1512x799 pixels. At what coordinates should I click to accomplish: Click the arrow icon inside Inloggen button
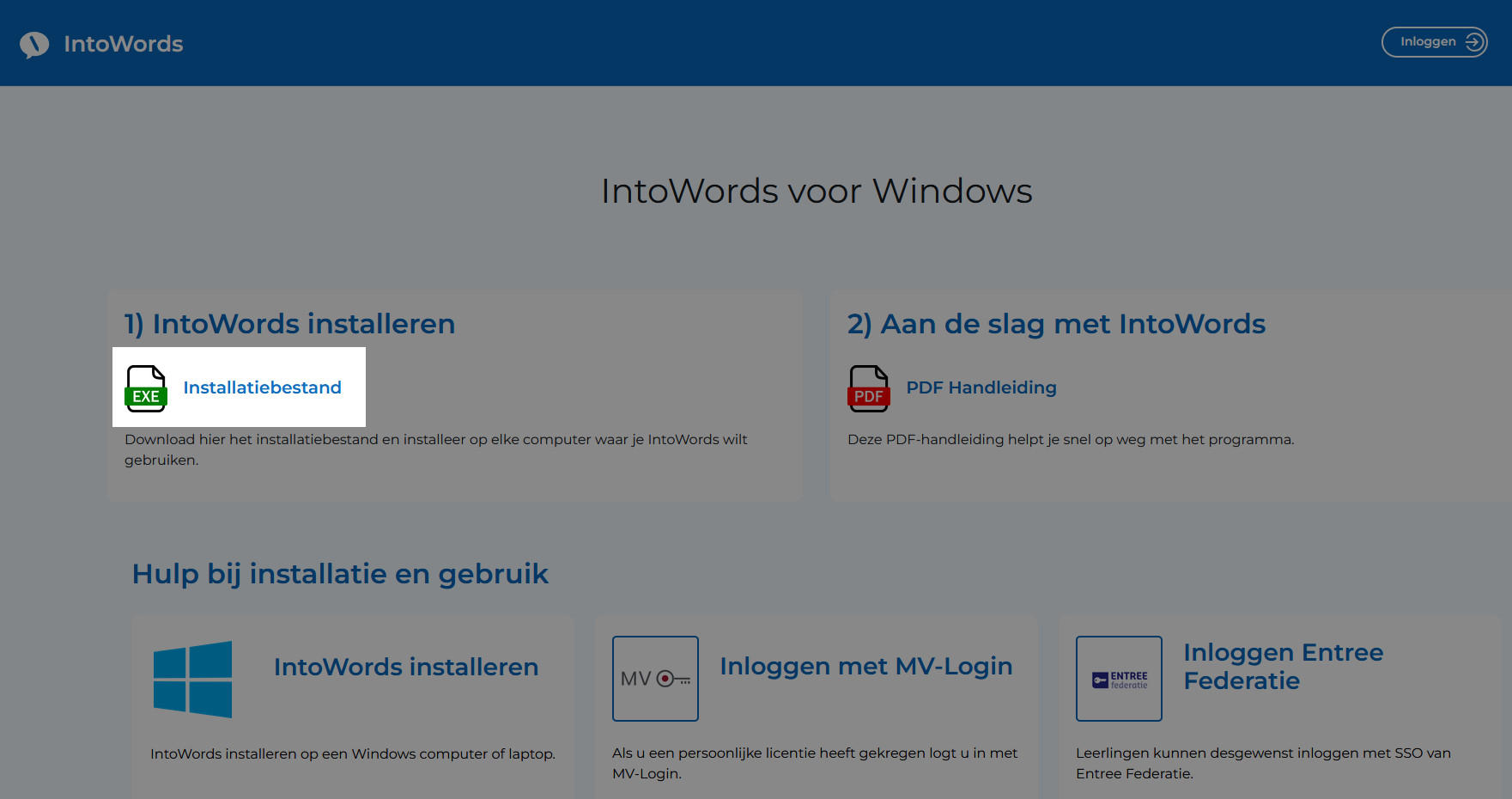tap(1473, 42)
